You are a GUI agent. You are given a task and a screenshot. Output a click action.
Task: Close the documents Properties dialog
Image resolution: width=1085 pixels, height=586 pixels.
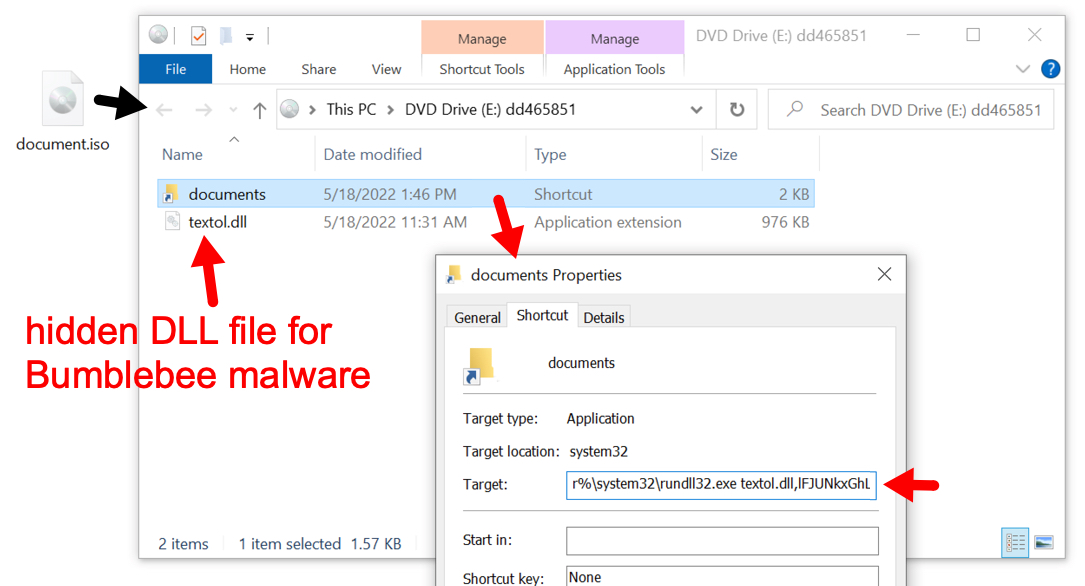[884, 274]
